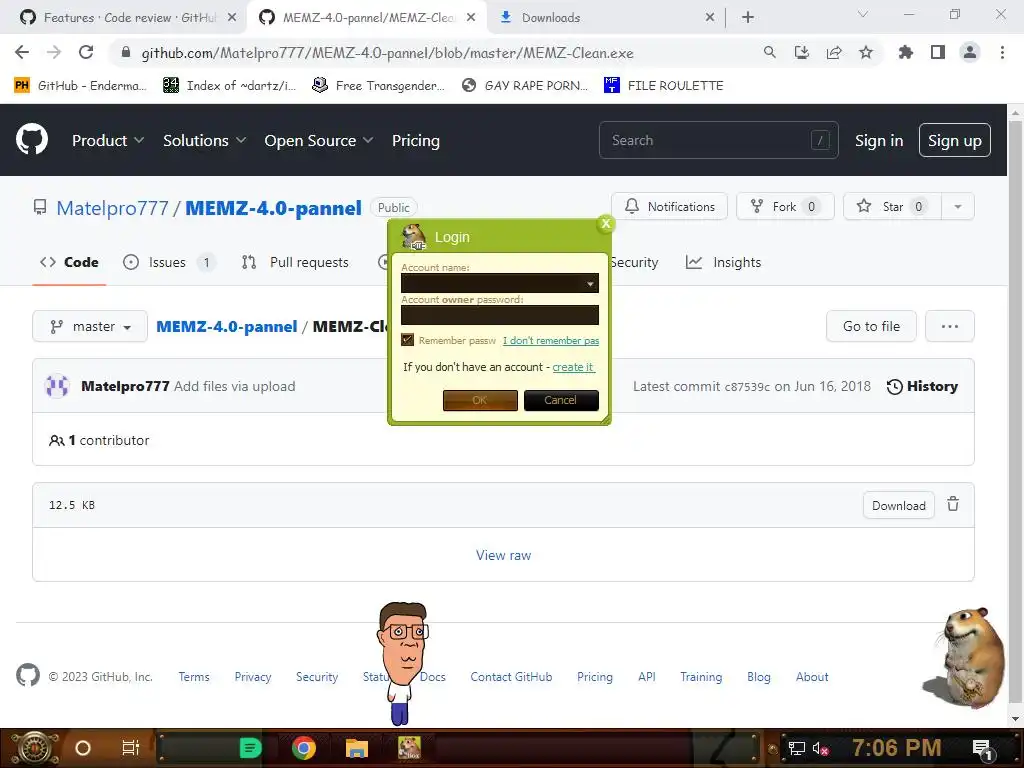Viewport: 1024px width, 768px height.
Task: Open the Matelpro777 owner link
Action: (x=112, y=208)
